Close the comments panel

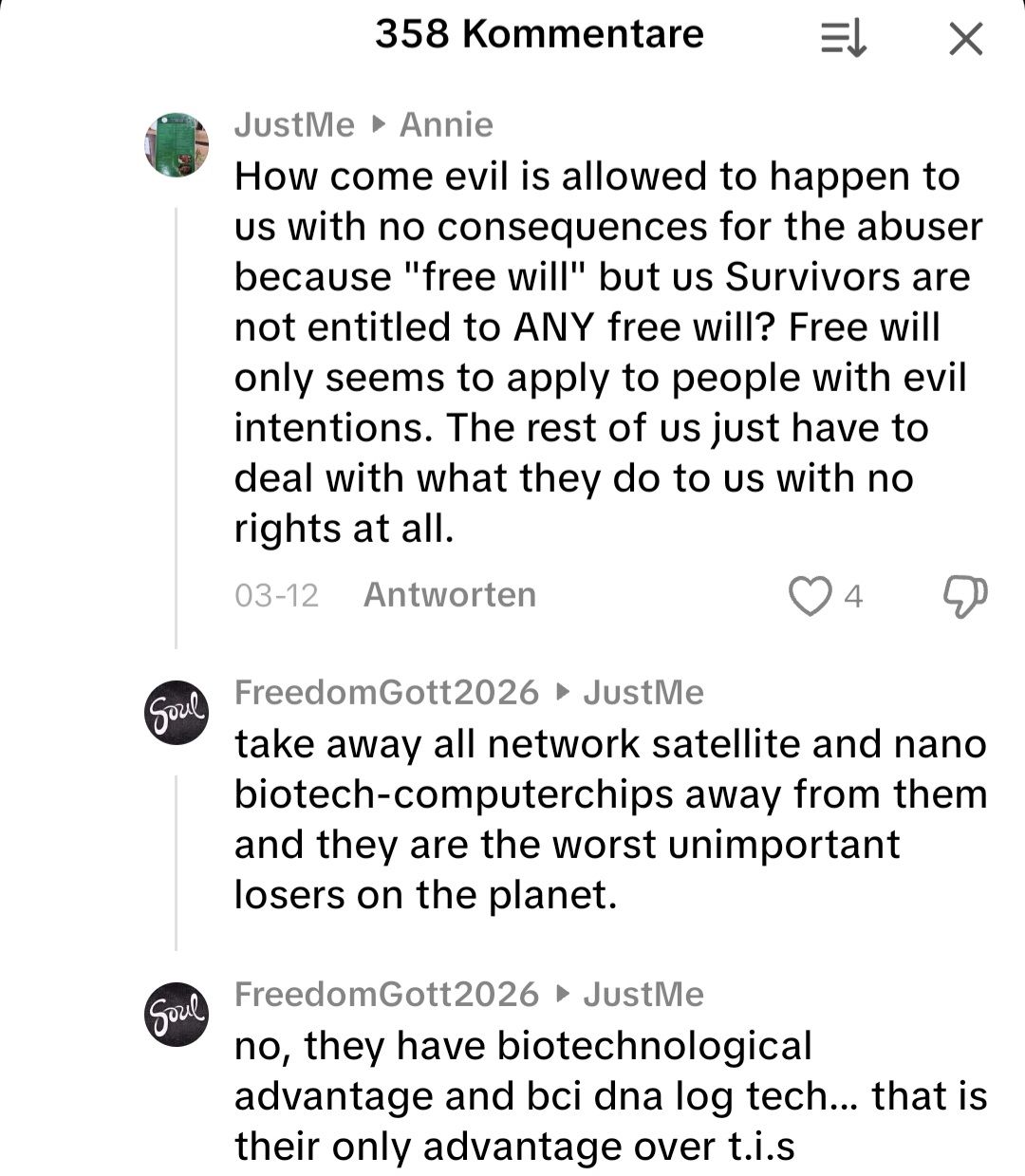965,39
